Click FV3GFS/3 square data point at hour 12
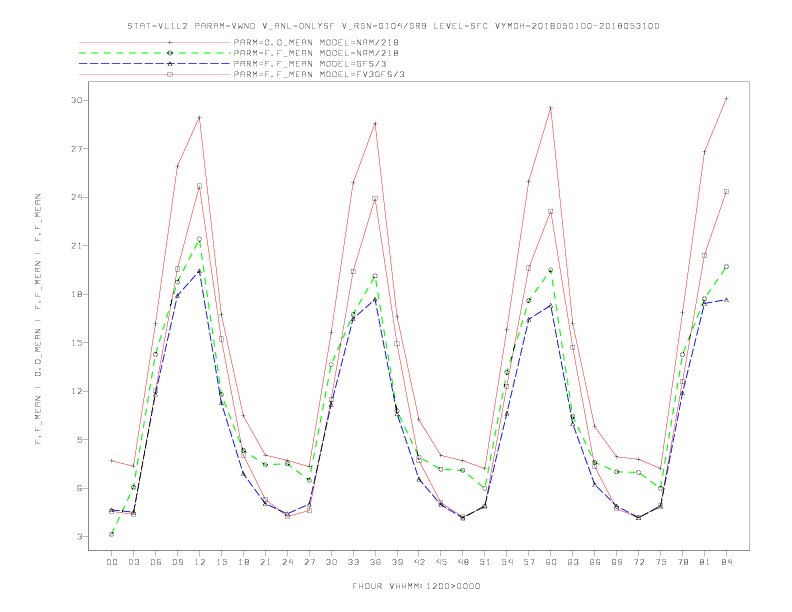Image resolution: width=792 pixels, height=612 pixels. 200,186
